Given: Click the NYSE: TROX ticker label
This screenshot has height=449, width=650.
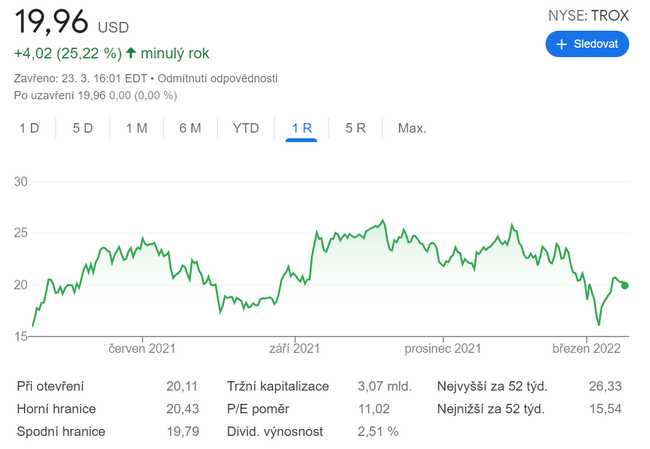Looking at the screenshot, I should pos(588,15).
